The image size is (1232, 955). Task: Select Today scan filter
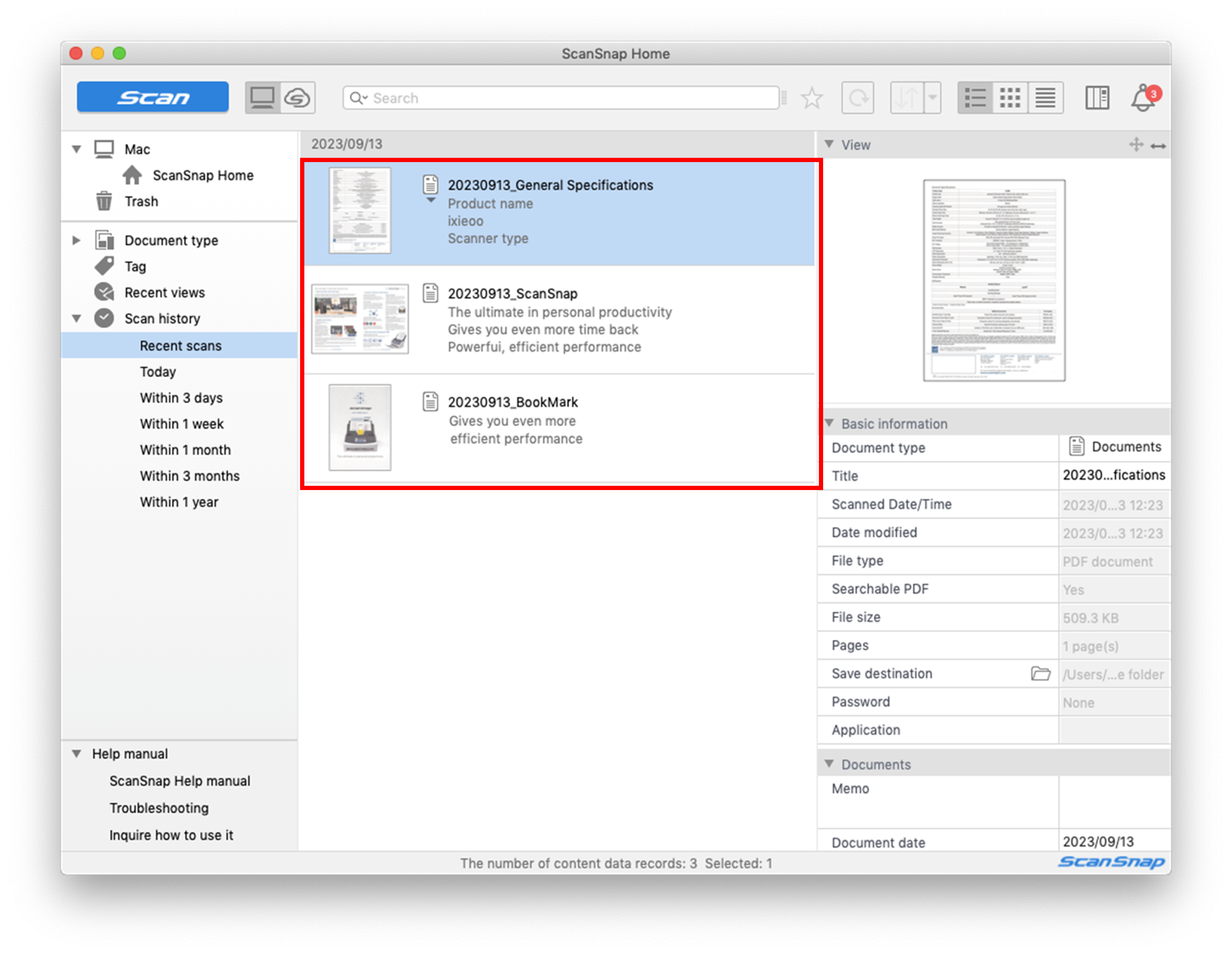click(x=158, y=371)
